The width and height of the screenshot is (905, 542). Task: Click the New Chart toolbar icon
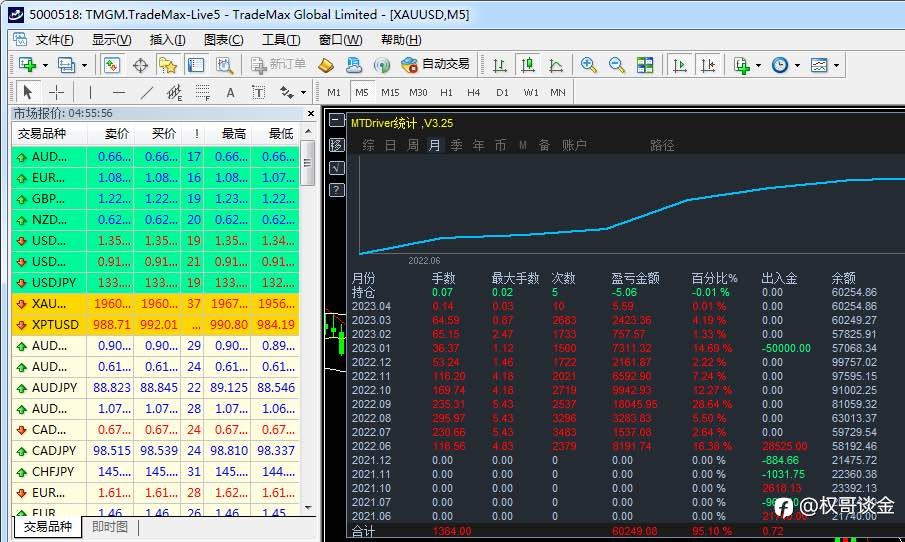27,65
